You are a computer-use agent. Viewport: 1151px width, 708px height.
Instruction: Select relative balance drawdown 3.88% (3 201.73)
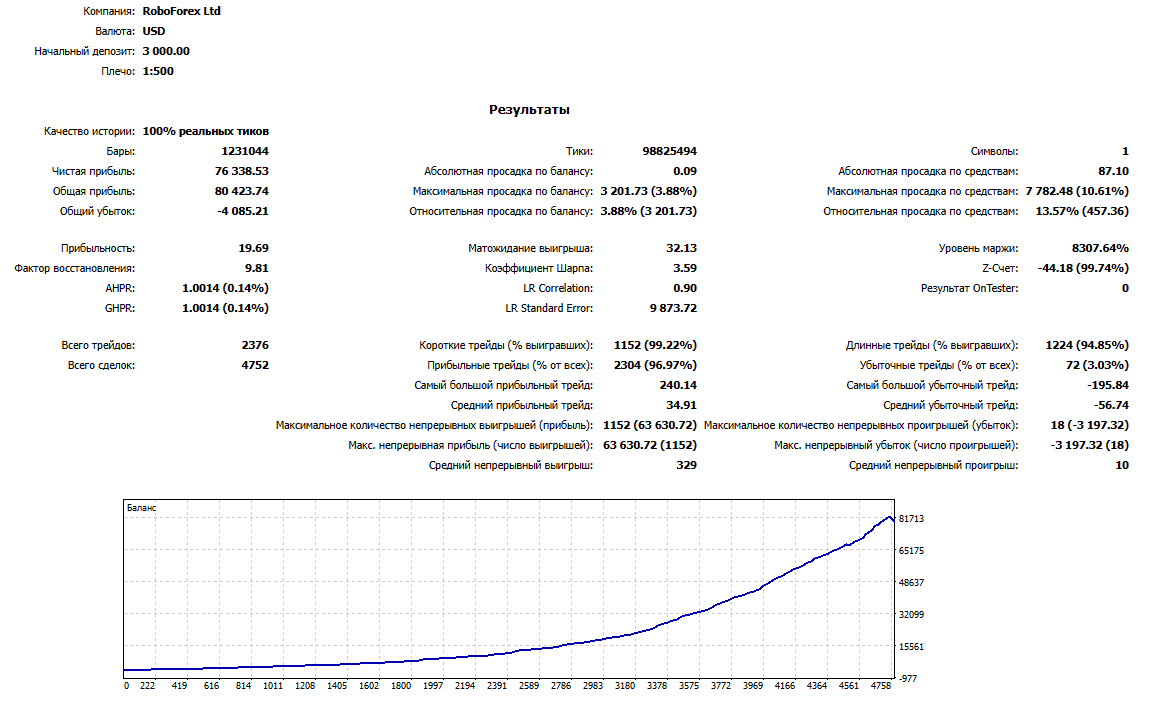(x=648, y=211)
